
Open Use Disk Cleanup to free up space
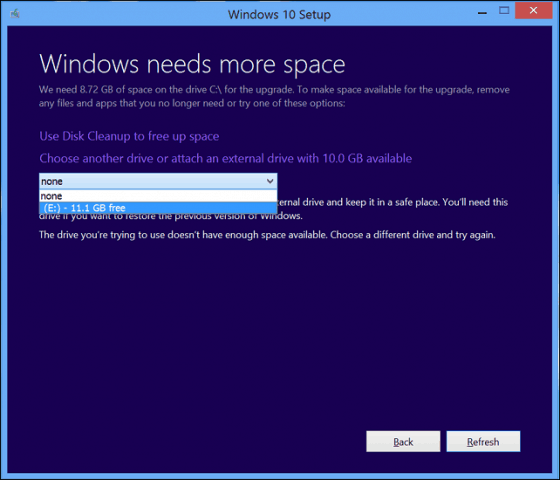point(129,136)
